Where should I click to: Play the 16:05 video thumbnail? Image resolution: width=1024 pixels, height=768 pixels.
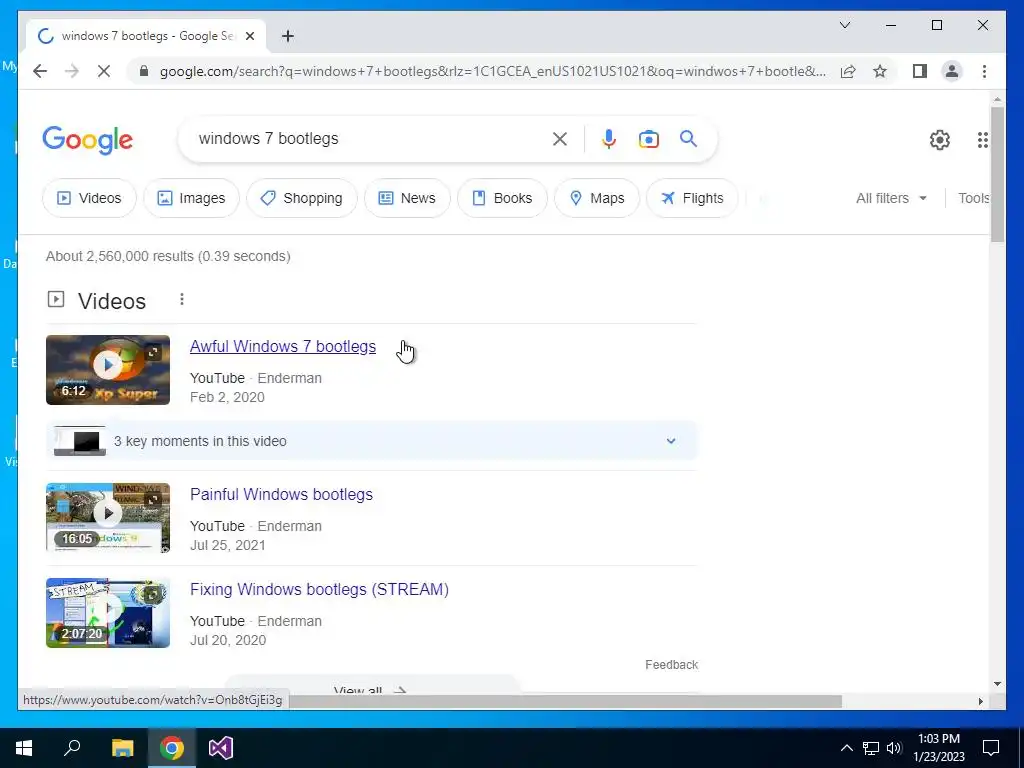108,518
